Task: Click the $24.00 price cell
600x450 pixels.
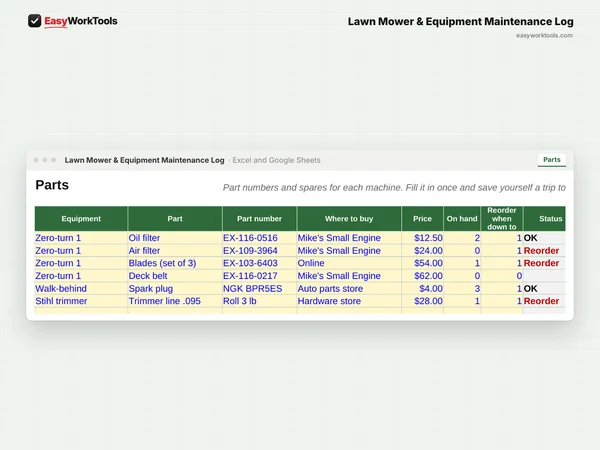Action: click(x=422, y=251)
